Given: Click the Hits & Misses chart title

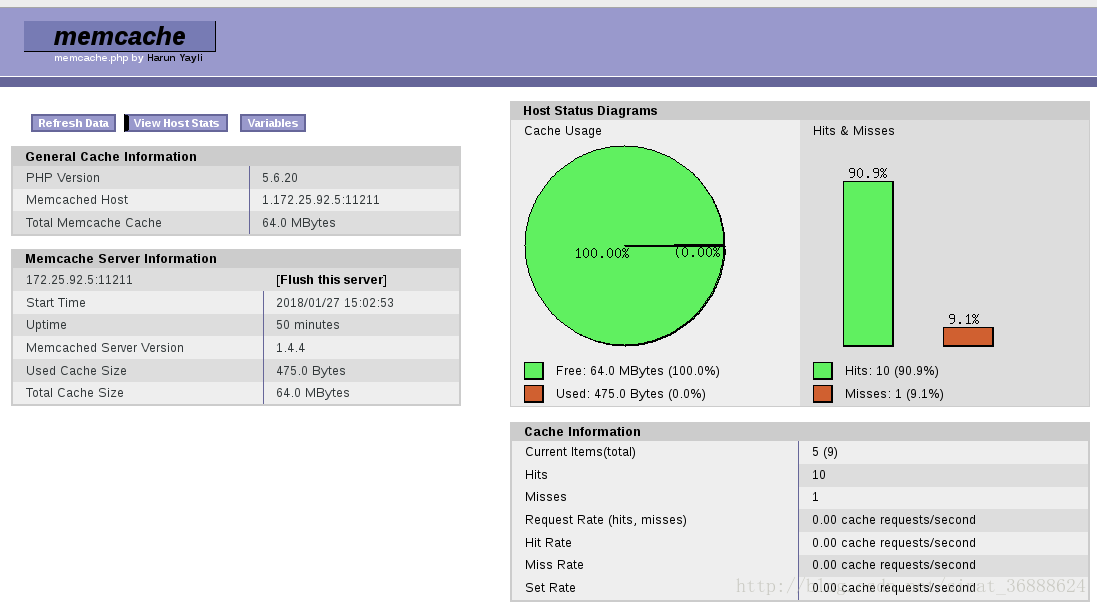Looking at the screenshot, I should (x=854, y=131).
